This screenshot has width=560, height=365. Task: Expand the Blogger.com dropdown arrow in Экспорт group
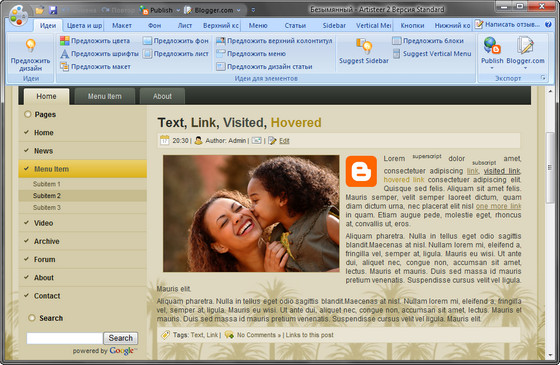pos(525,68)
